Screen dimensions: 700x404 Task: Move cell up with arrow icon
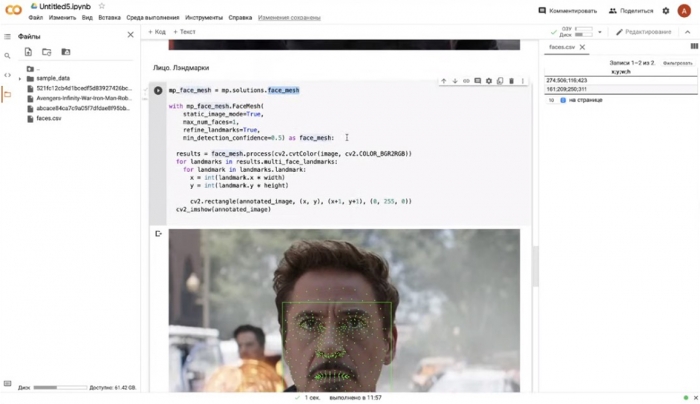tap(444, 81)
